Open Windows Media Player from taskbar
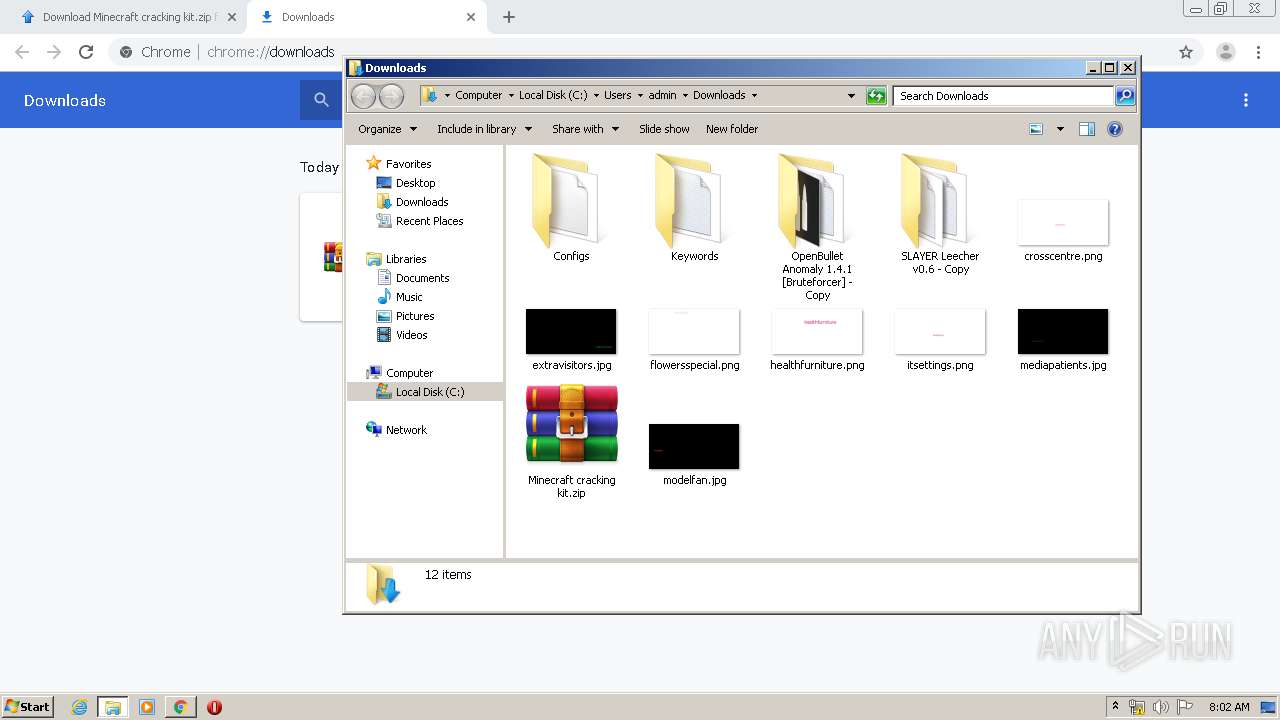This screenshot has width=1280, height=720. tap(147, 707)
